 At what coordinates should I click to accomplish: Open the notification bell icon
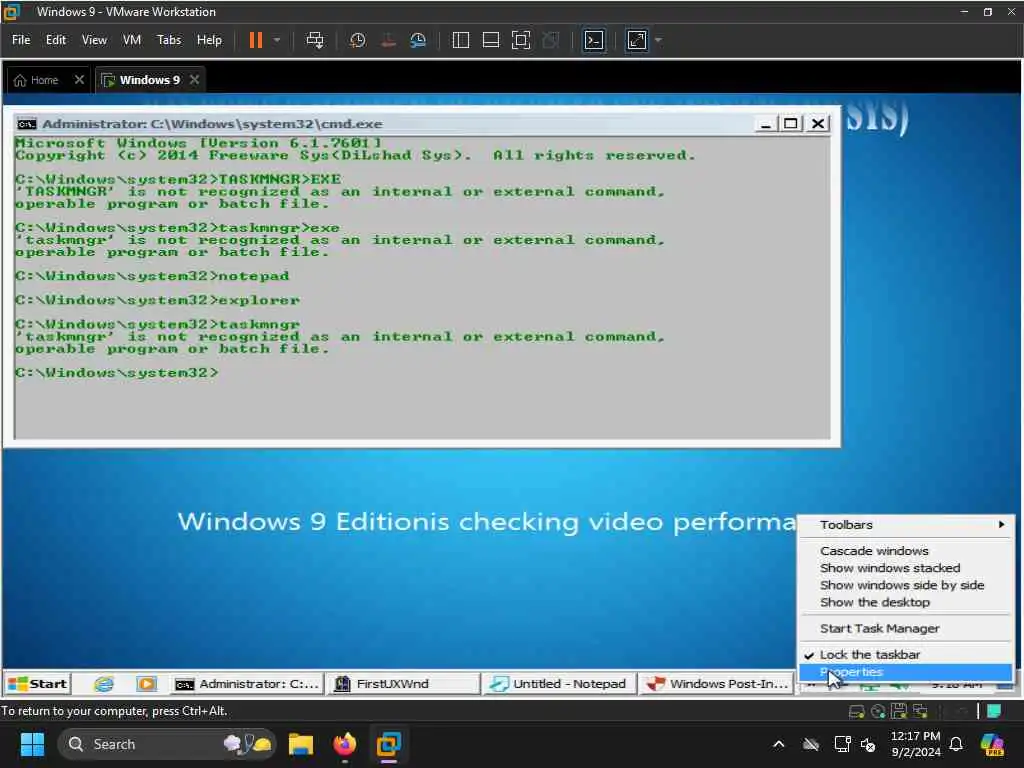[956, 744]
